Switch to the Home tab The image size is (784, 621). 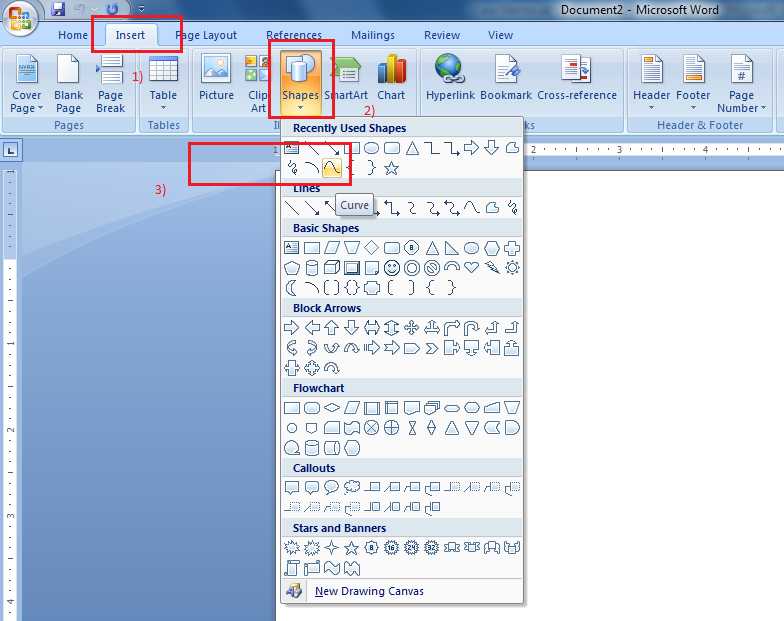tap(72, 35)
